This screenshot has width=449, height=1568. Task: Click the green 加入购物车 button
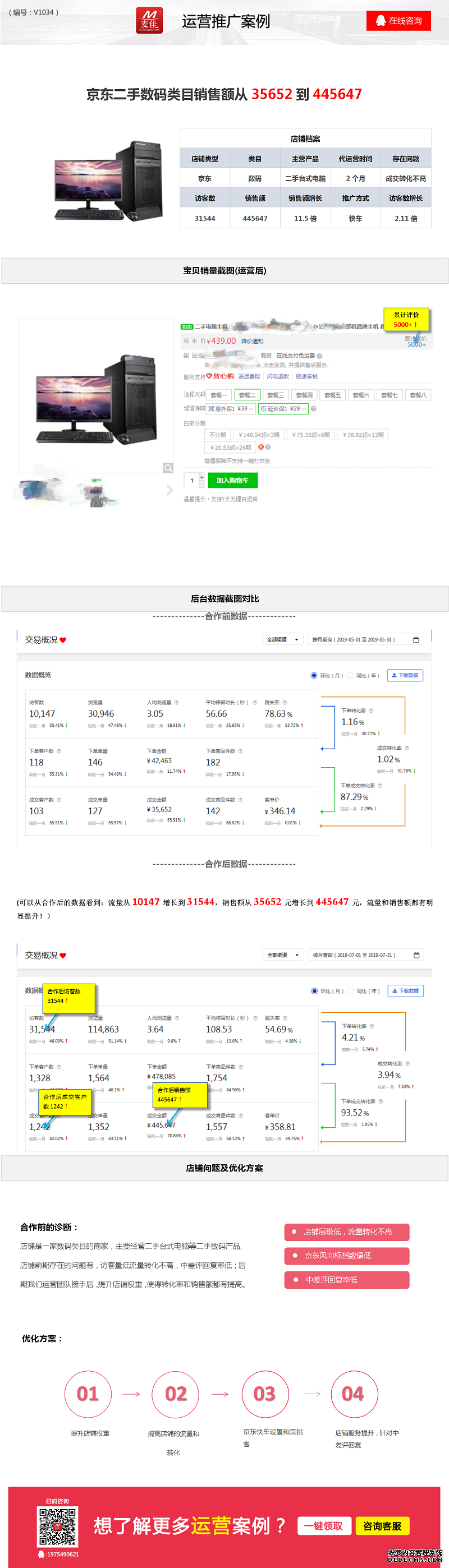233,480
